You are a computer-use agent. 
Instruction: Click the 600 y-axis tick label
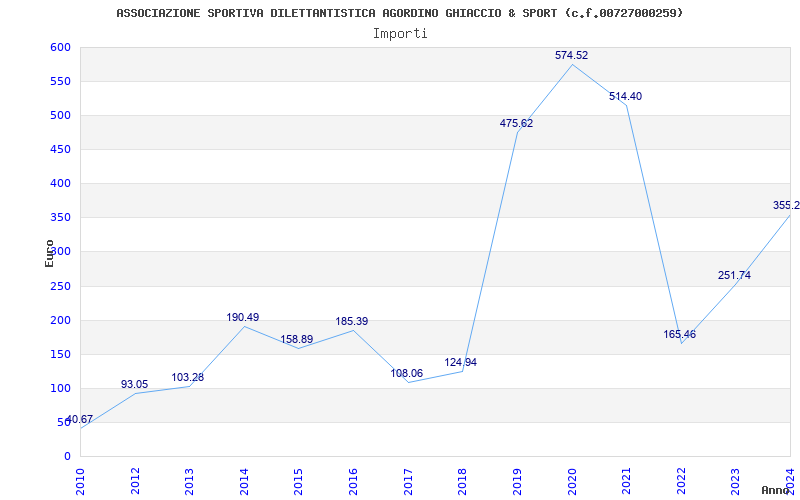pos(60,47)
